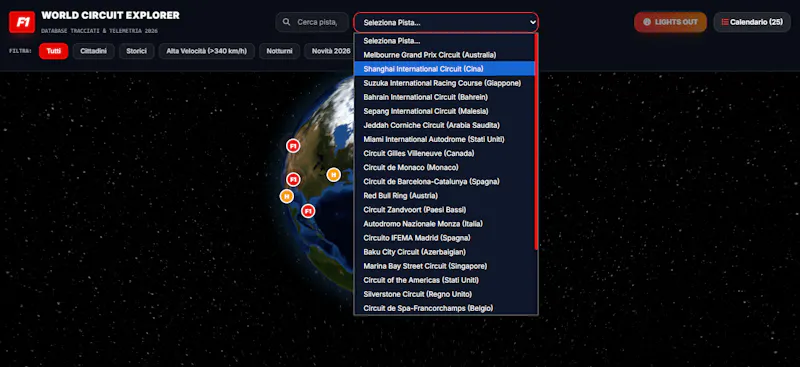Select Circuit of the Americas (Stati Uniti)

coord(444,280)
